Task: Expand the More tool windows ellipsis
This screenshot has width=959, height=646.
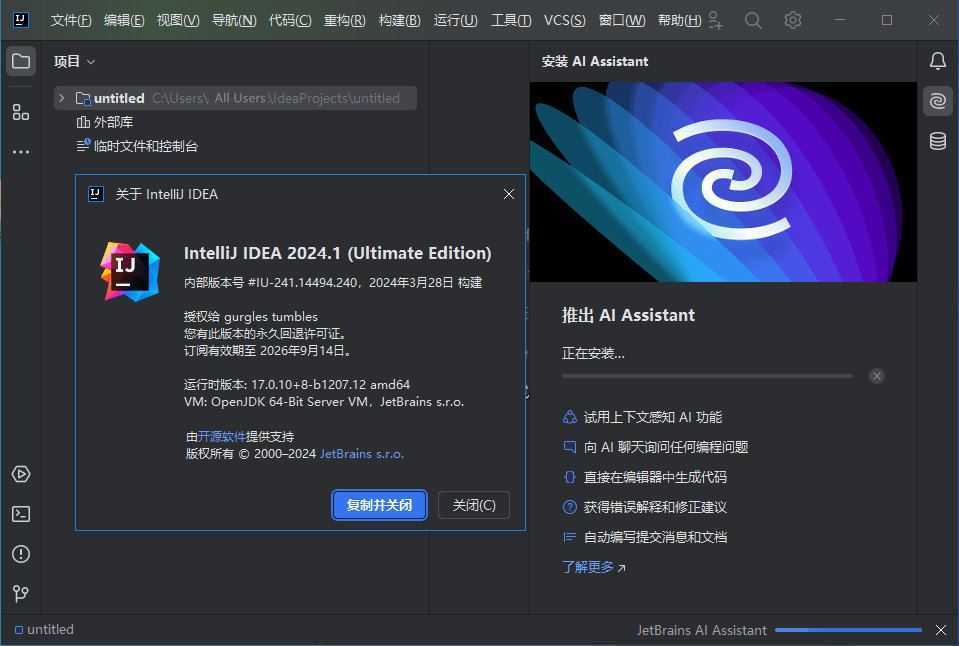Action: tap(20, 150)
